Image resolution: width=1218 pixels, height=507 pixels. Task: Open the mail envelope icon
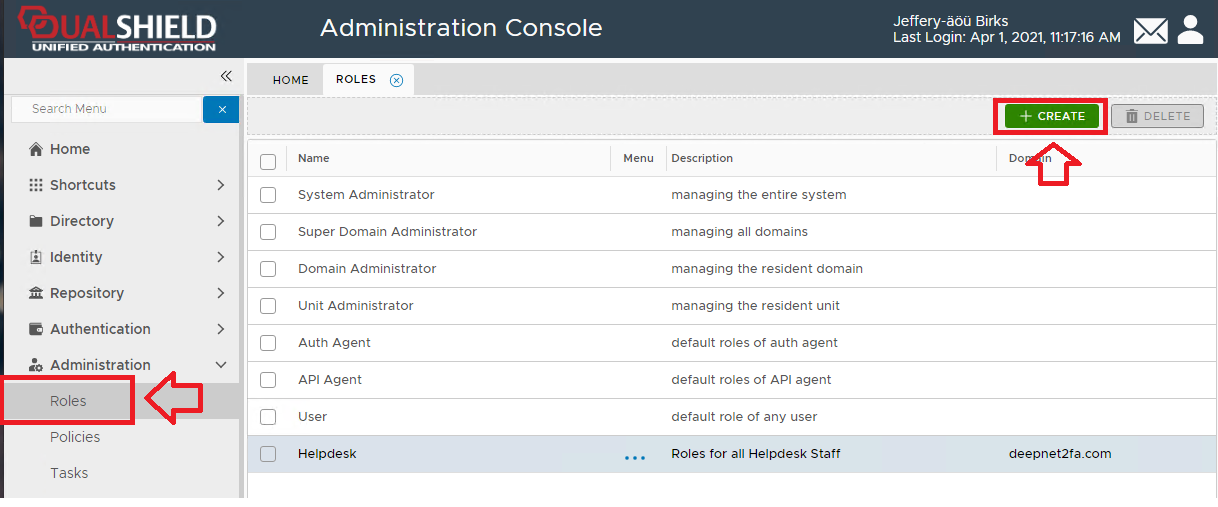click(1150, 30)
